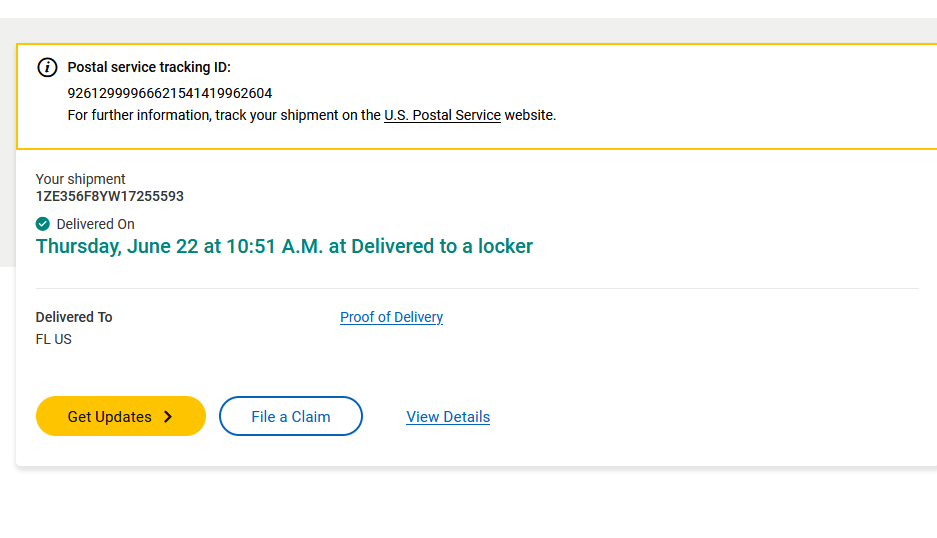The image size is (937, 538).
Task: Click the 'FL US' destination text
Action: tap(54, 339)
